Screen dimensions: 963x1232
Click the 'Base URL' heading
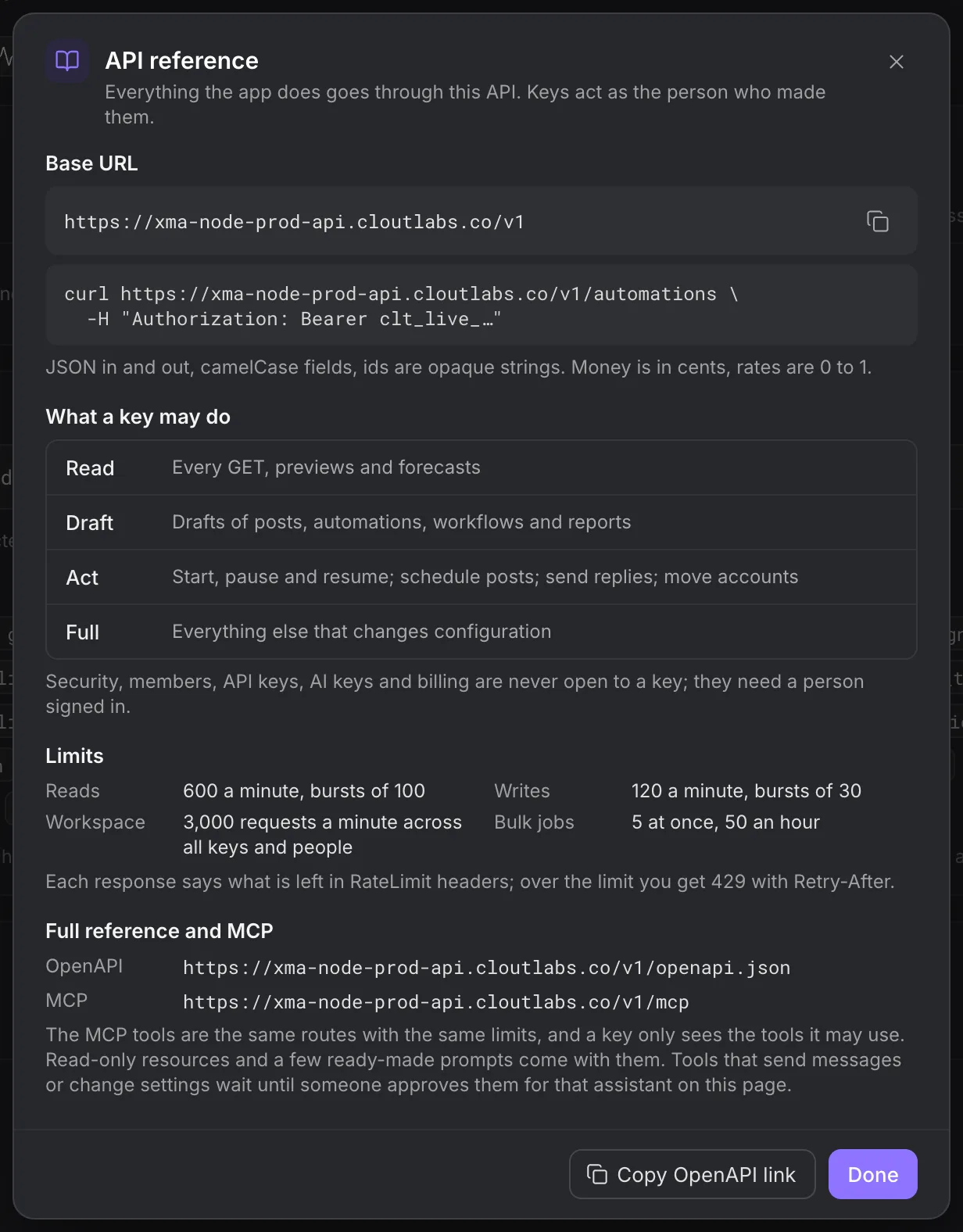(91, 163)
